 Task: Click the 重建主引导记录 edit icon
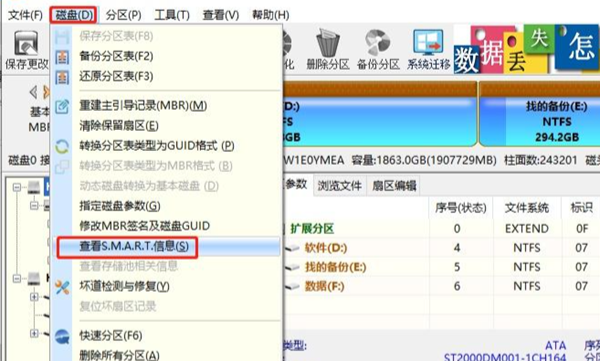[62, 106]
